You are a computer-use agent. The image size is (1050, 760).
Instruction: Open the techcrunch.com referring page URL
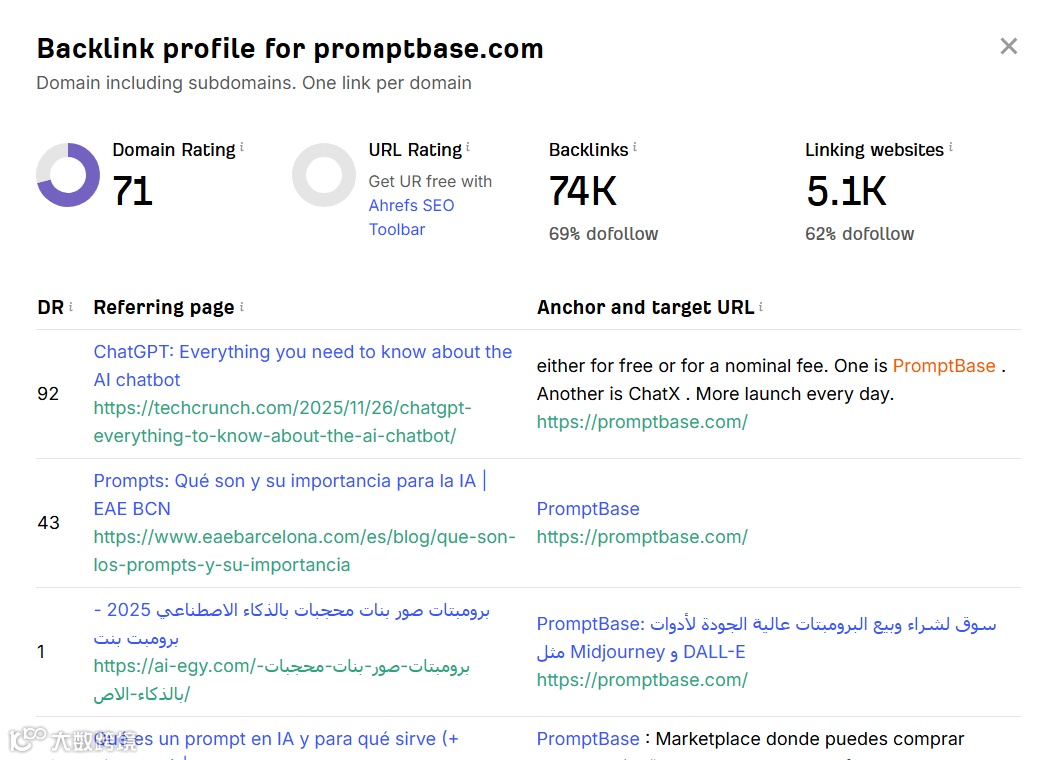(282, 422)
